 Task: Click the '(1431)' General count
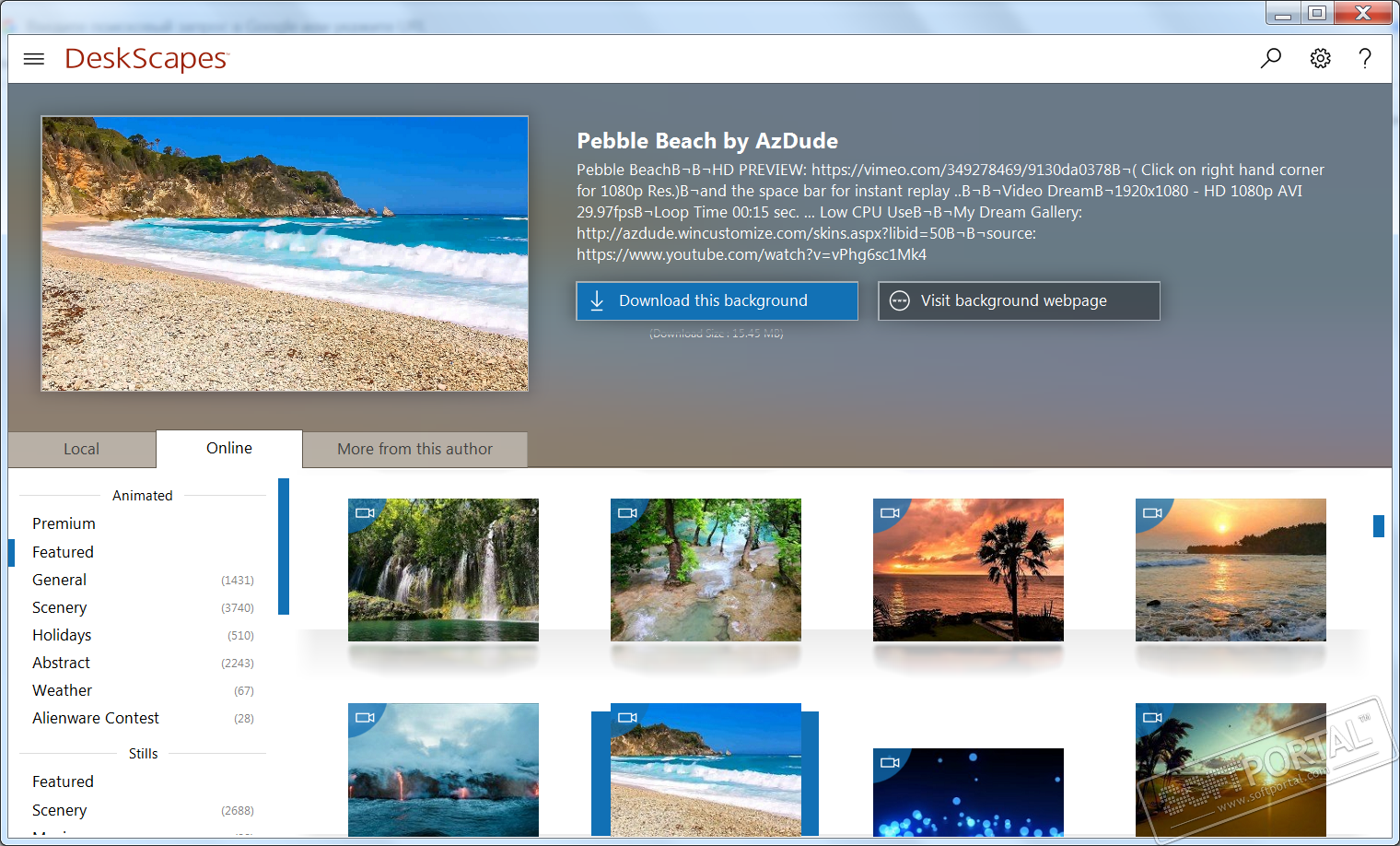pos(238,580)
